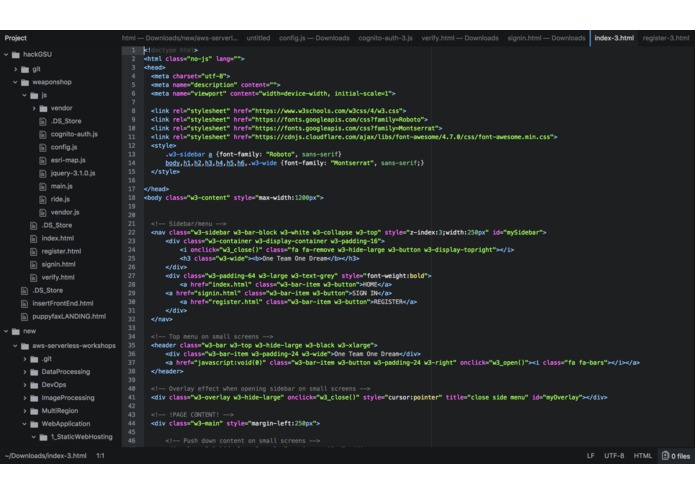The height and width of the screenshot is (494, 695).
Task: Collapse the weaponshop folder chevron
Action: (16, 82)
